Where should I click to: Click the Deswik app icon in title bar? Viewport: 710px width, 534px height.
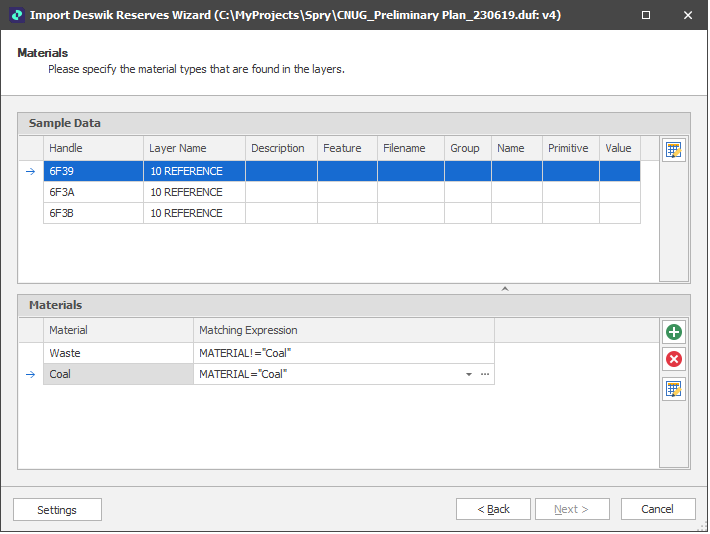[15, 16]
